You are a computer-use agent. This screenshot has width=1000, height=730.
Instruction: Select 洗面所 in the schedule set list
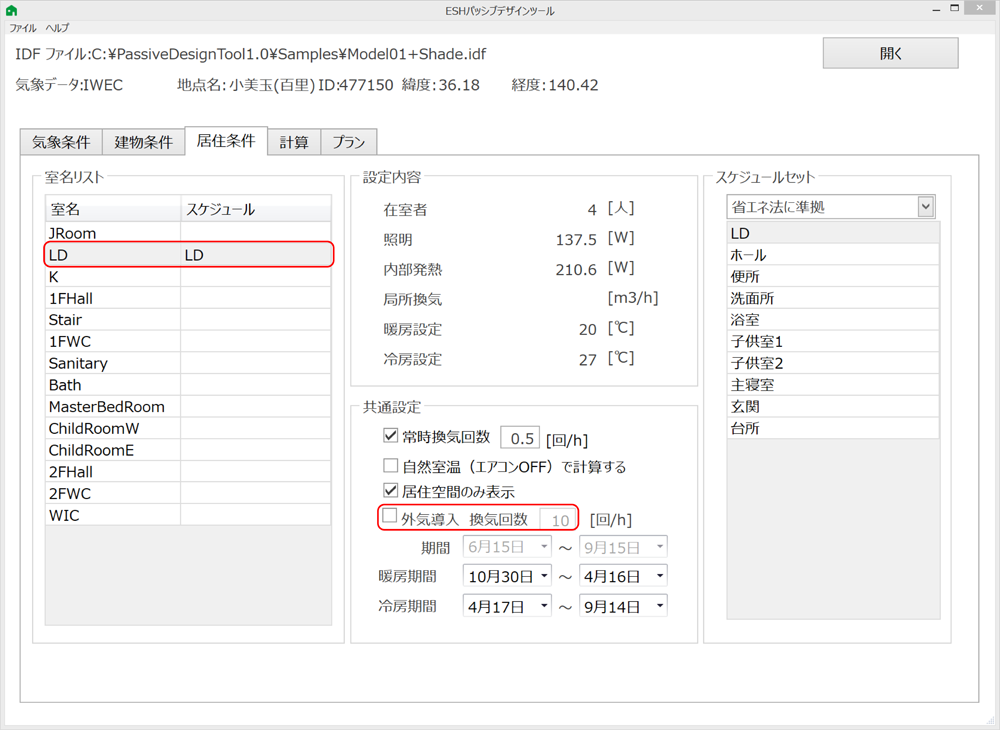(x=833, y=298)
